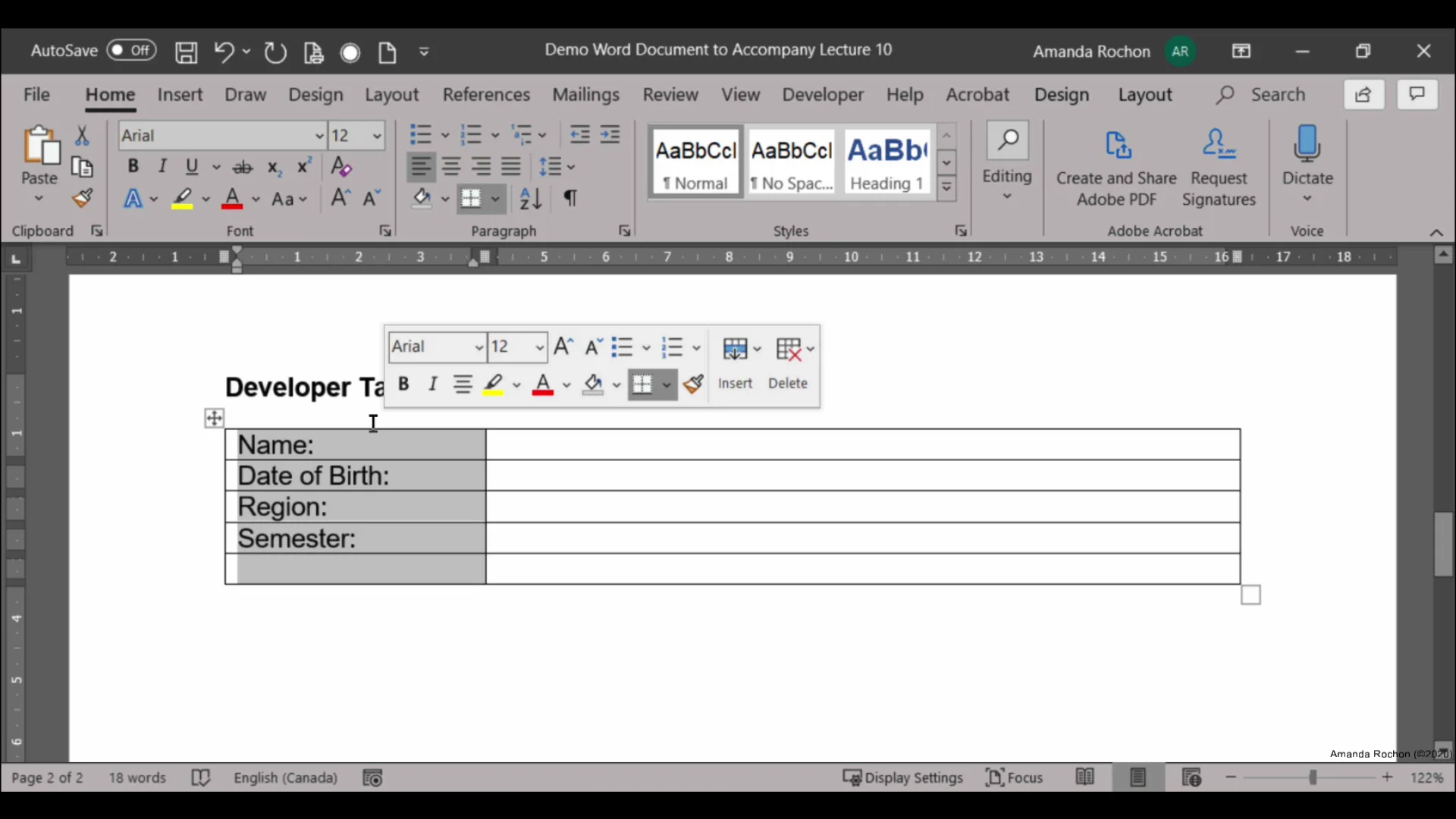The width and height of the screenshot is (1456, 819).
Task: Open the red Font Color swatch
Action: tap(234, 199)
